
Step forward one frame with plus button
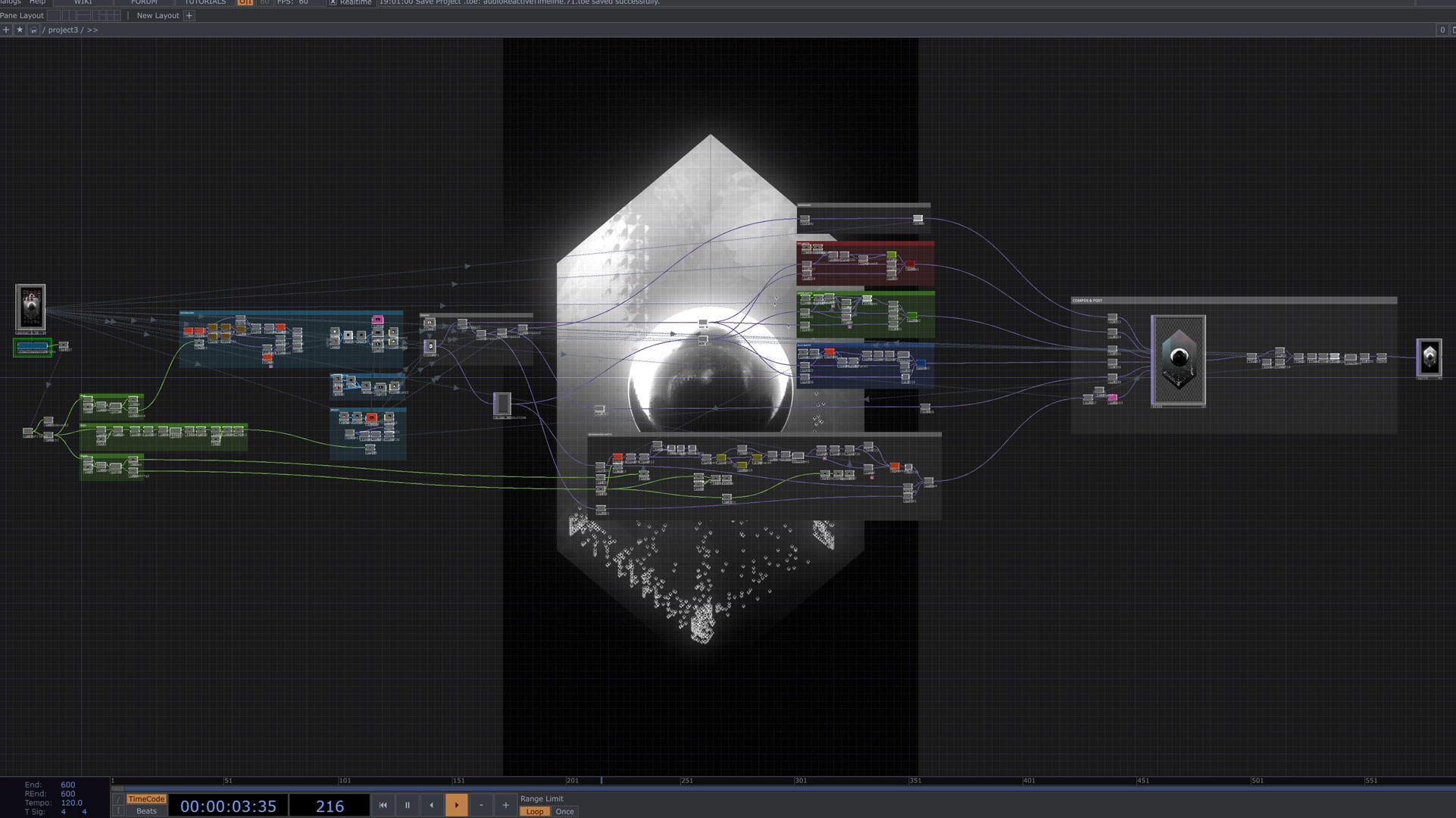[505, 805]
